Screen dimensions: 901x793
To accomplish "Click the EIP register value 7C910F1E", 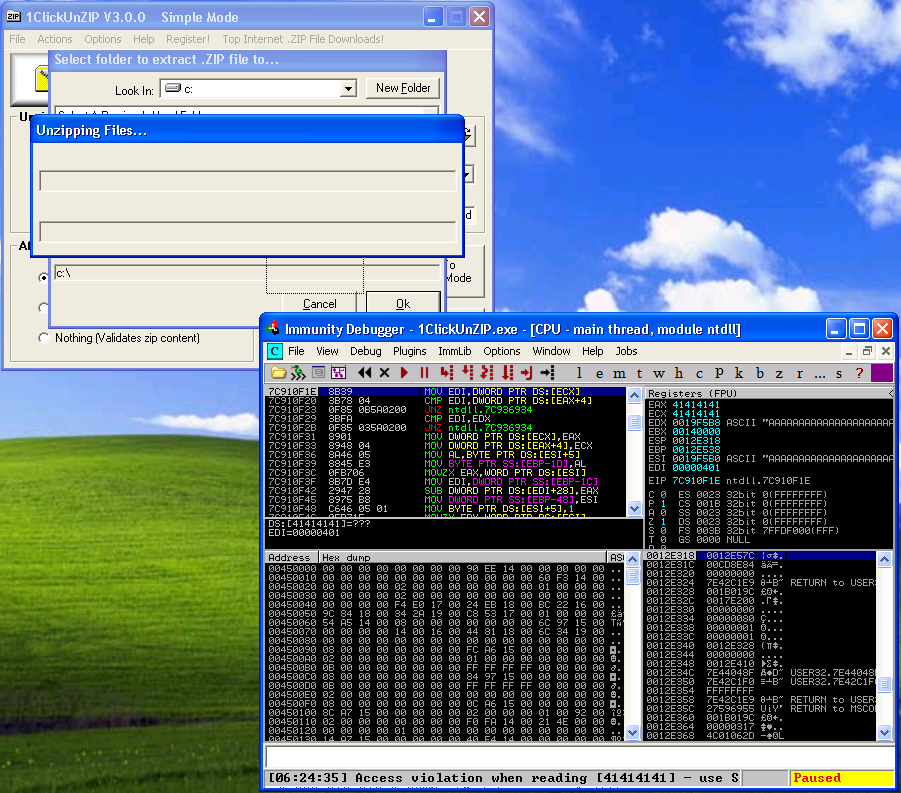I will pos(696,480).
